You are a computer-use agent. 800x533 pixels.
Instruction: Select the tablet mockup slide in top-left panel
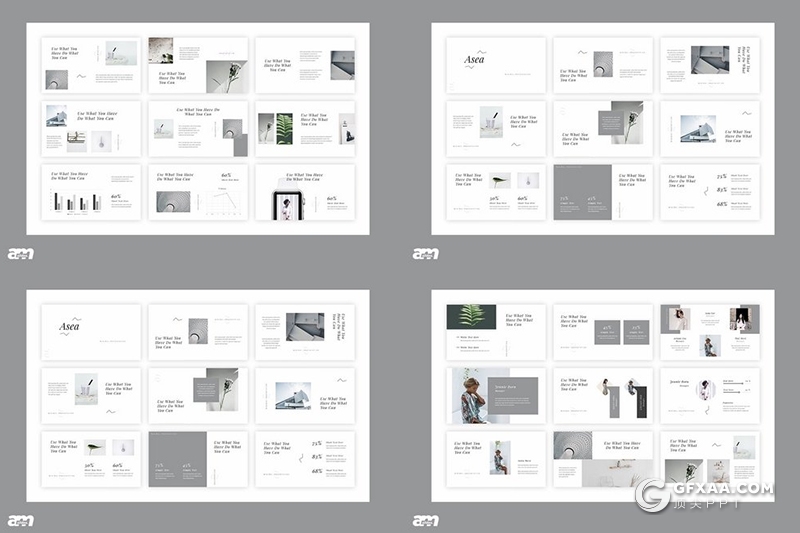pyautogui.click(x=304, y=192)
